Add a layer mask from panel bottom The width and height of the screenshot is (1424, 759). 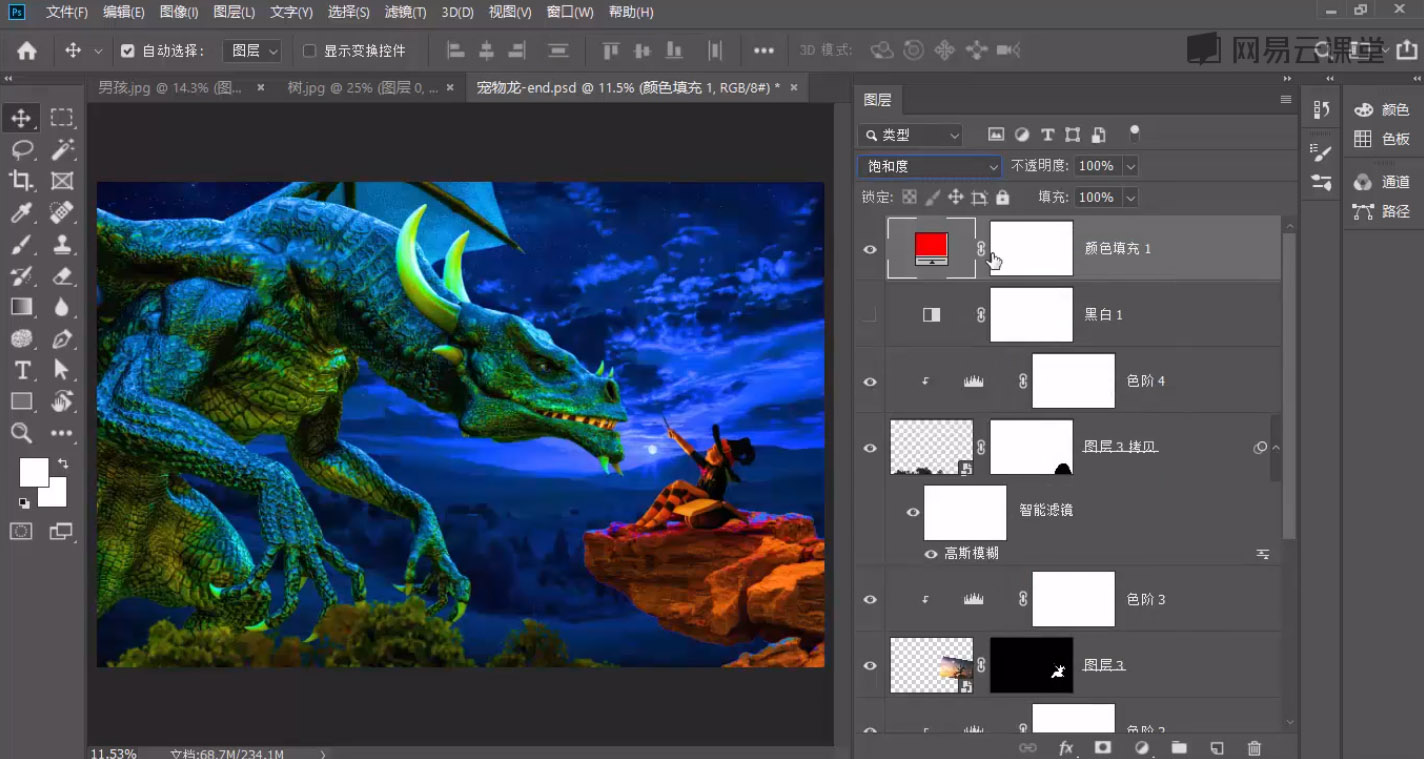[1102, 747]
